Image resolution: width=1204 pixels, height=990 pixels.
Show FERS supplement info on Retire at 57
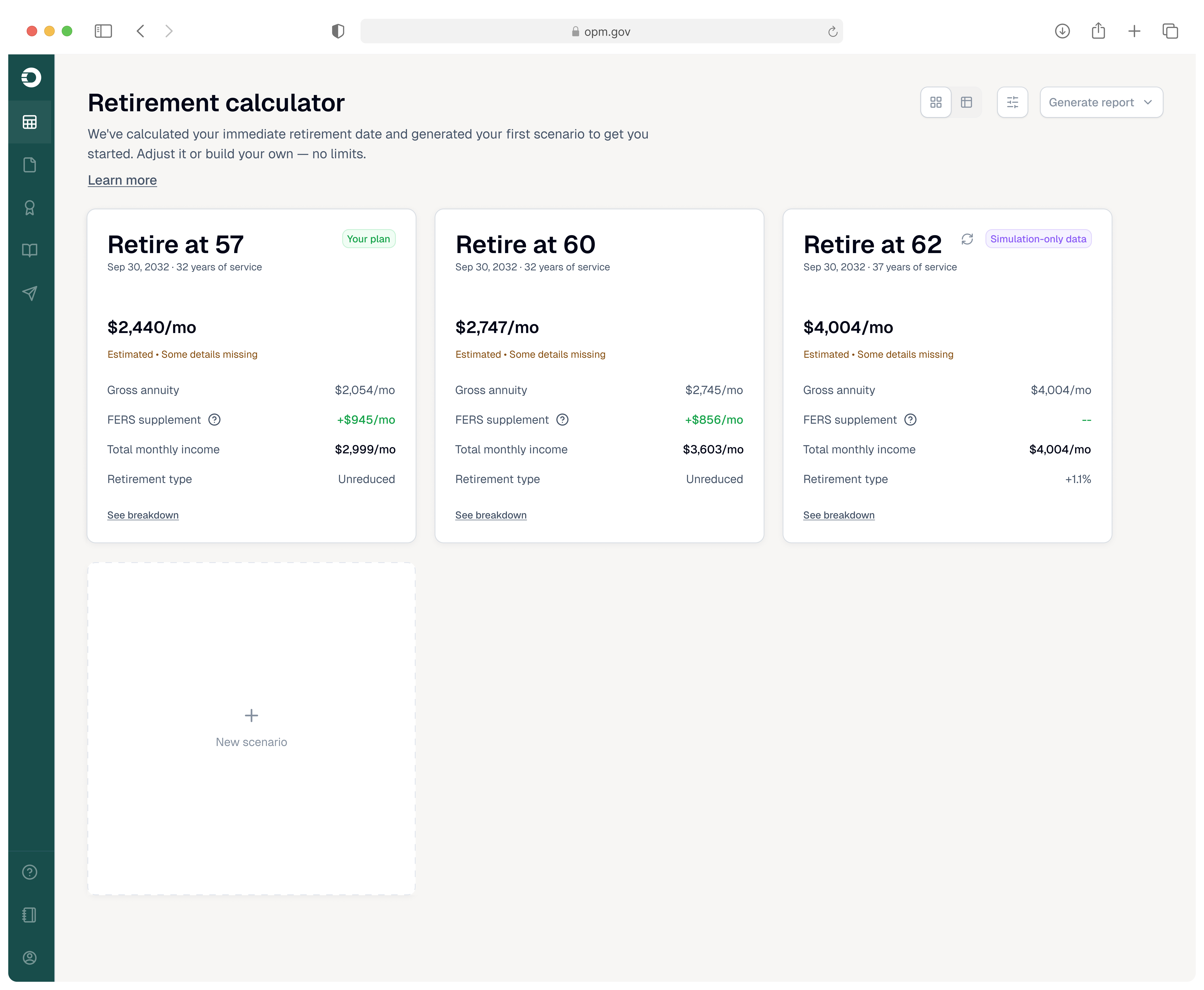point(215,420)
